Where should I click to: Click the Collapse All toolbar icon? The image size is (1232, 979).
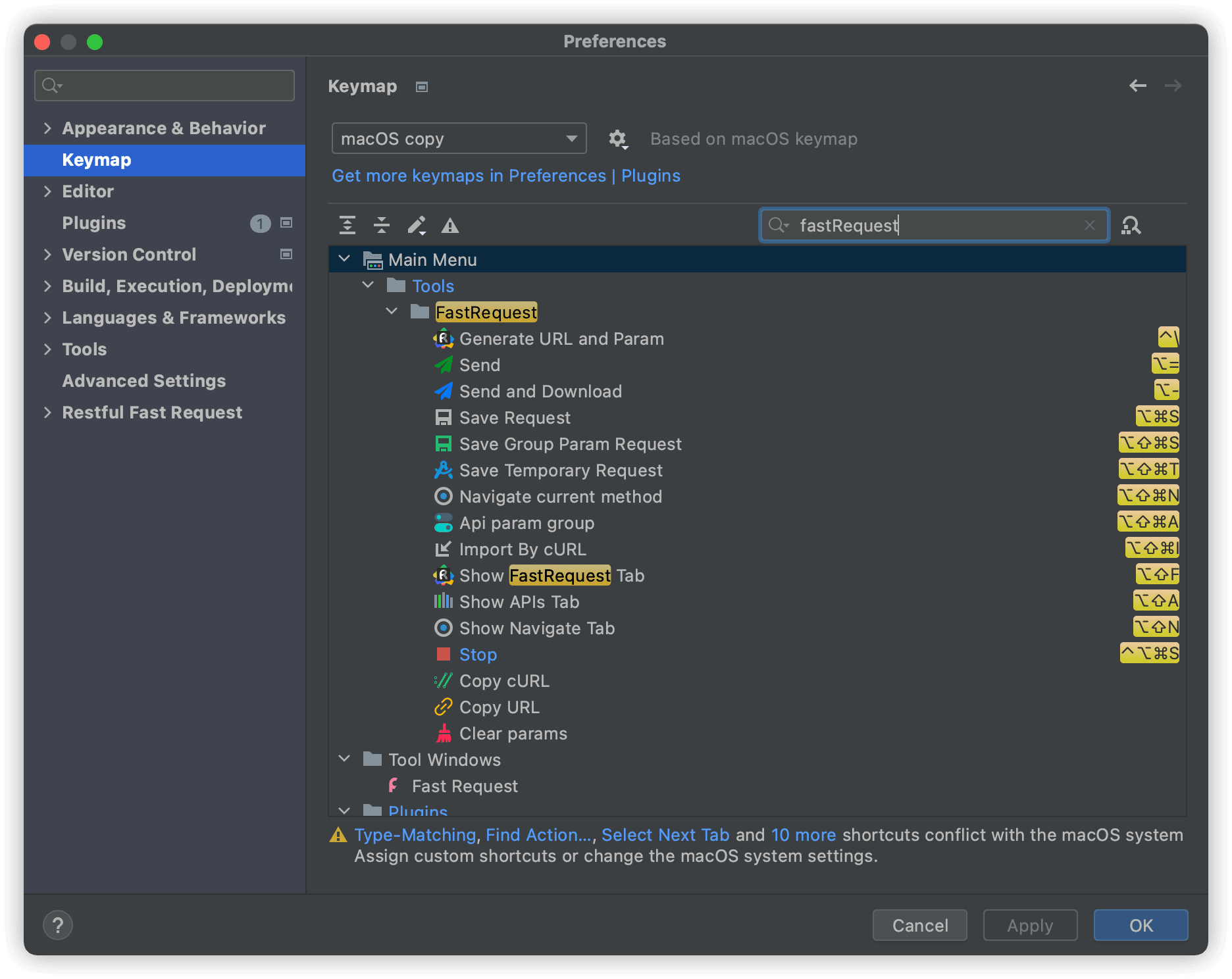pyautogui.click(x=382, y=226)
